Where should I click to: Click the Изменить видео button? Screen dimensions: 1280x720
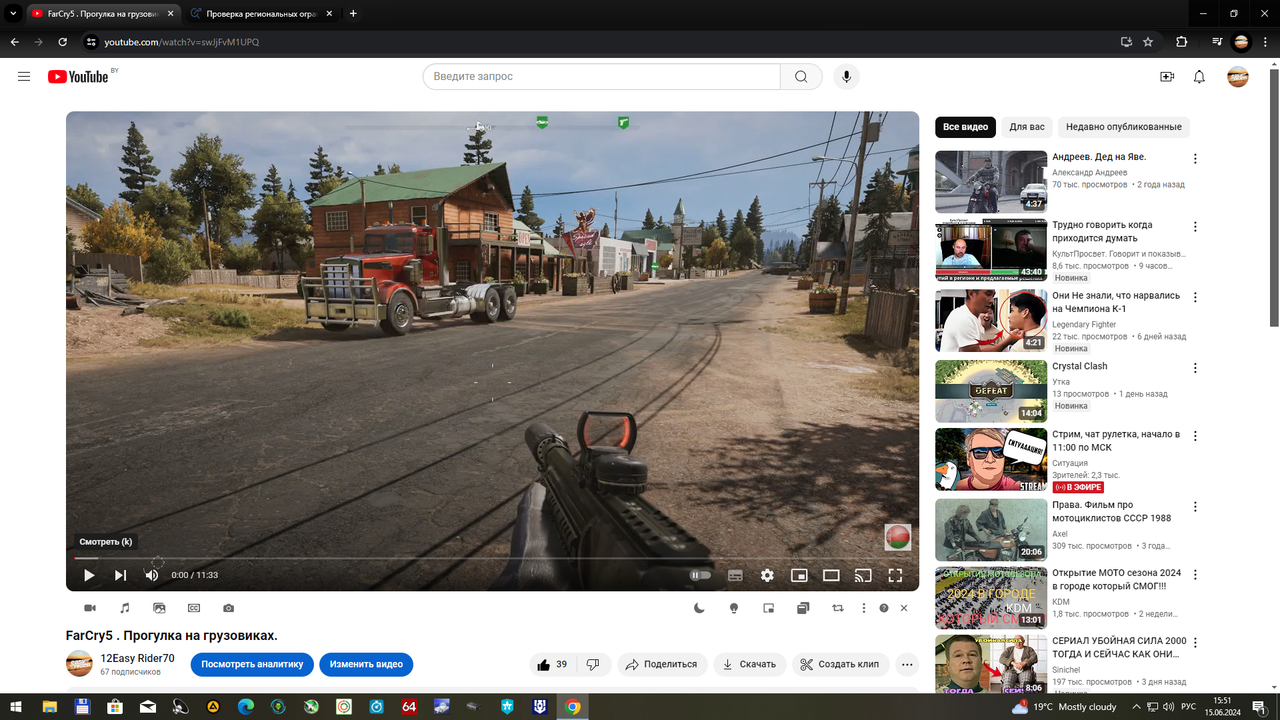tap(366, 664)
